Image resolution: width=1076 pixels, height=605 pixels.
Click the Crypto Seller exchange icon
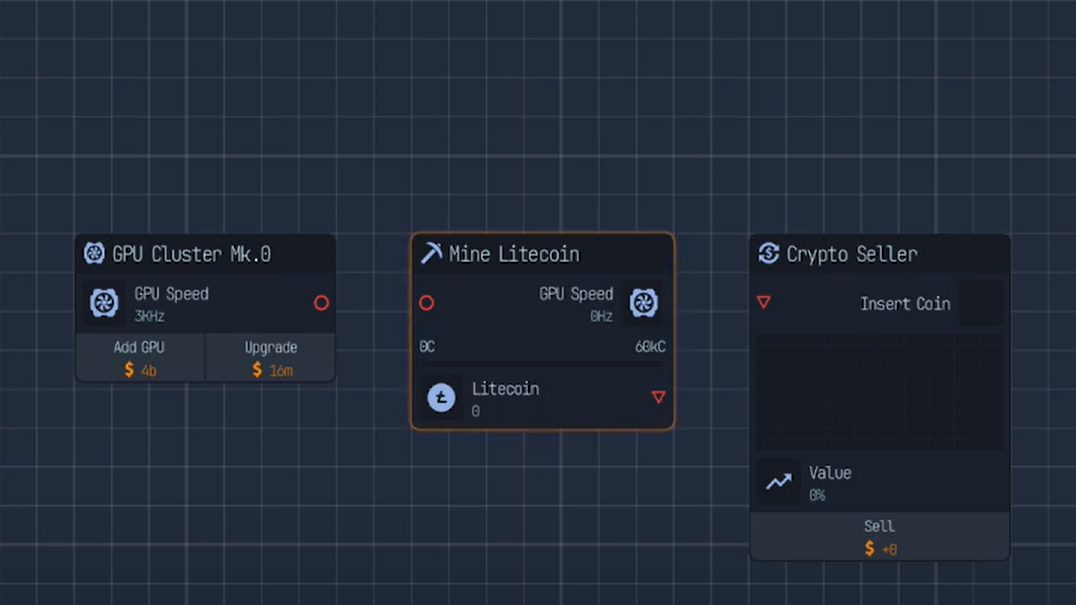pyautogui.click(x=768, y=253)
